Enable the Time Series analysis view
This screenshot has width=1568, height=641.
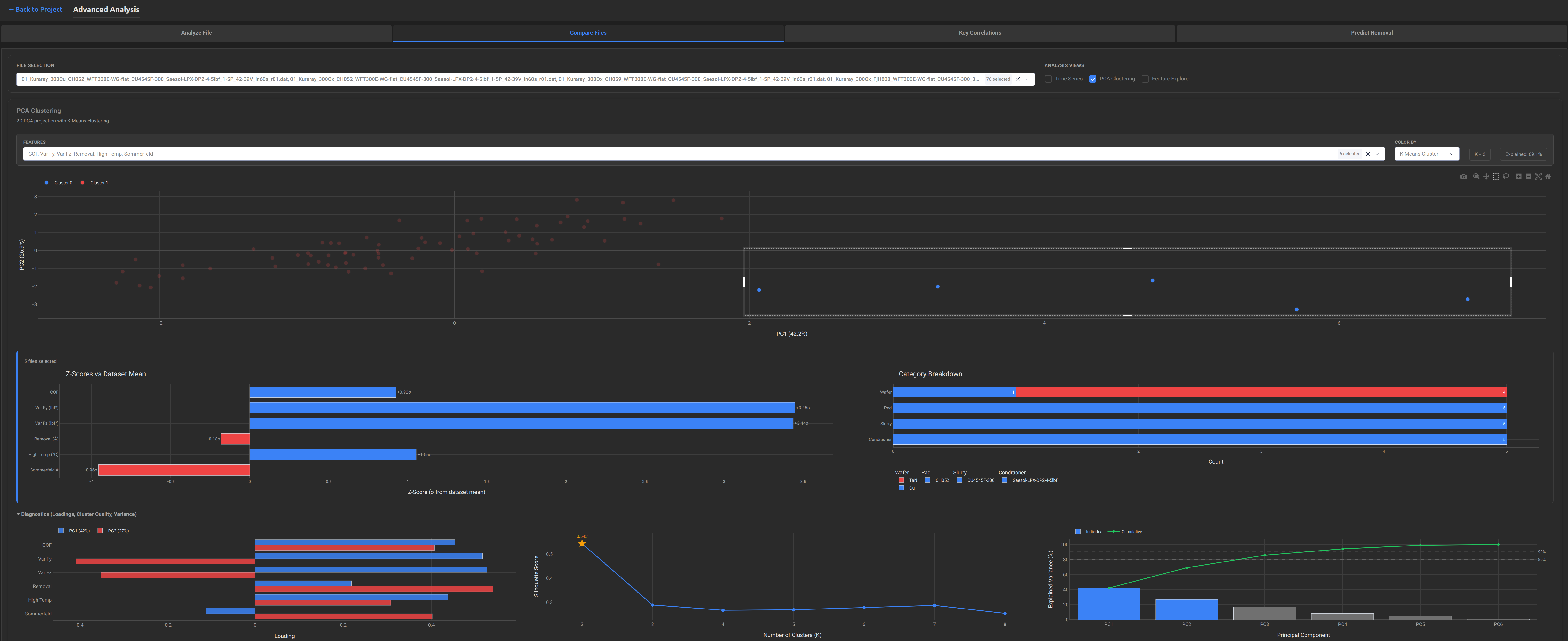point(1048,79)
